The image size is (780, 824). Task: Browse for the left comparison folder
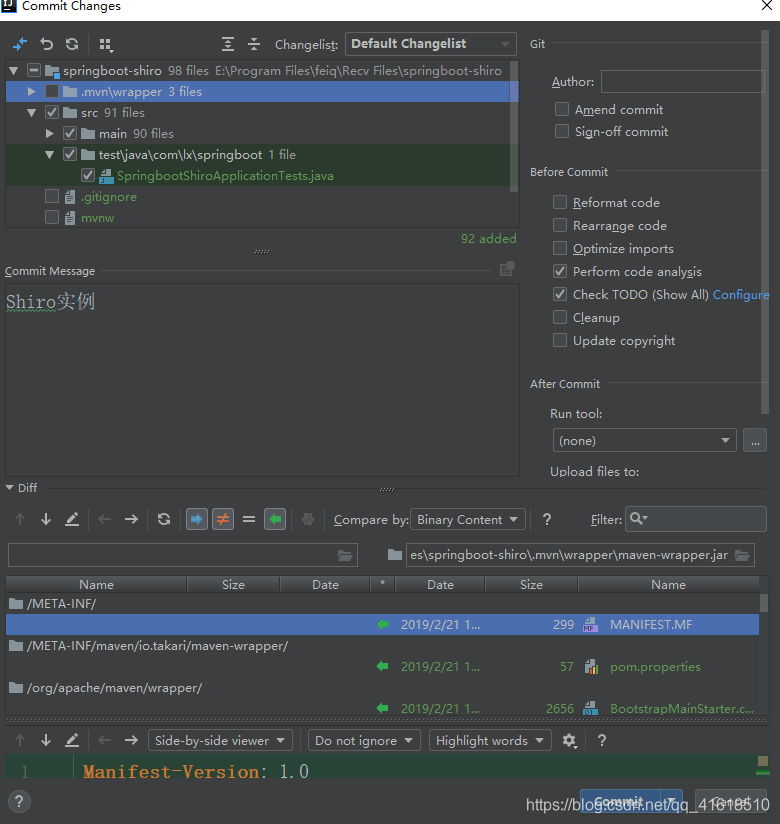click(345, 555)
